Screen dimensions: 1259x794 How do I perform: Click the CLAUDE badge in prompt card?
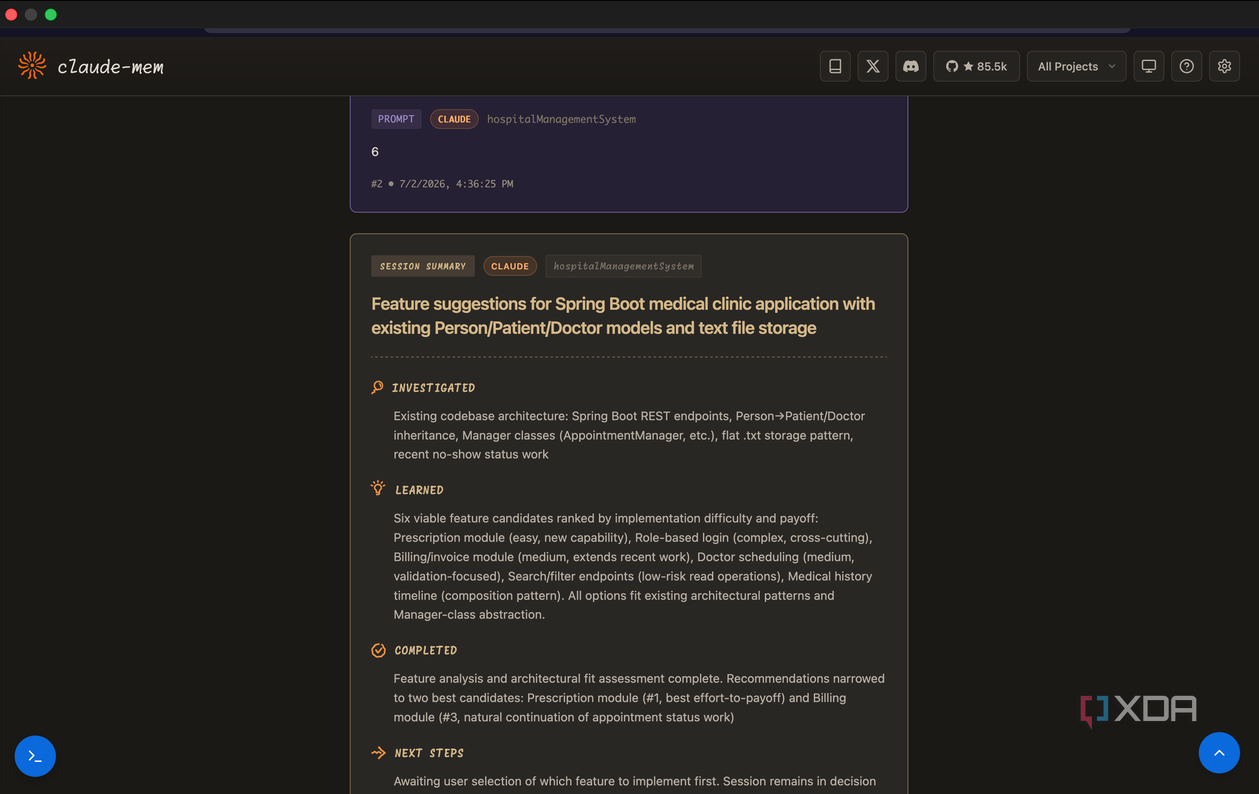tap(454, 119)
